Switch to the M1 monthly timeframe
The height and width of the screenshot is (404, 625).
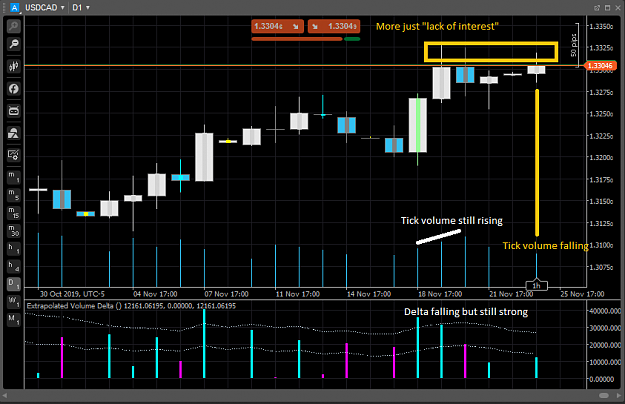click(14, 320)
